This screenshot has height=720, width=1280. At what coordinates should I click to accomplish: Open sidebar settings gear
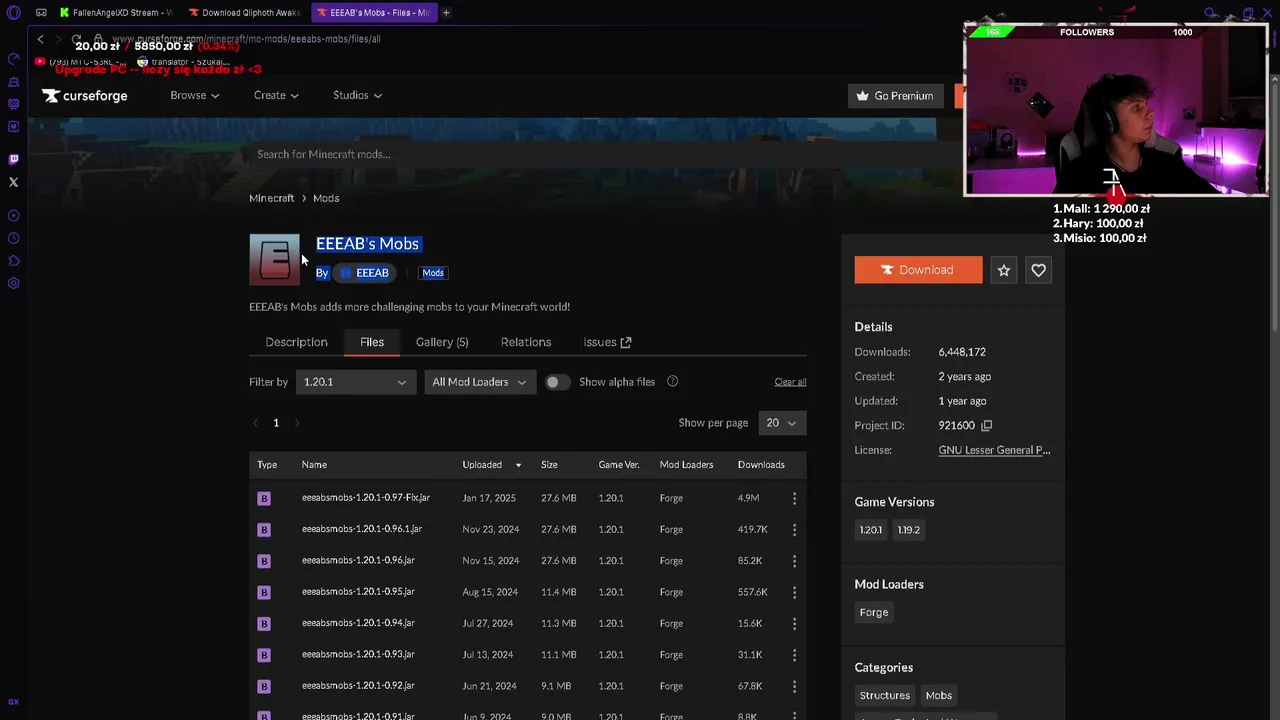pyautogui.click(x=13, y=283)
